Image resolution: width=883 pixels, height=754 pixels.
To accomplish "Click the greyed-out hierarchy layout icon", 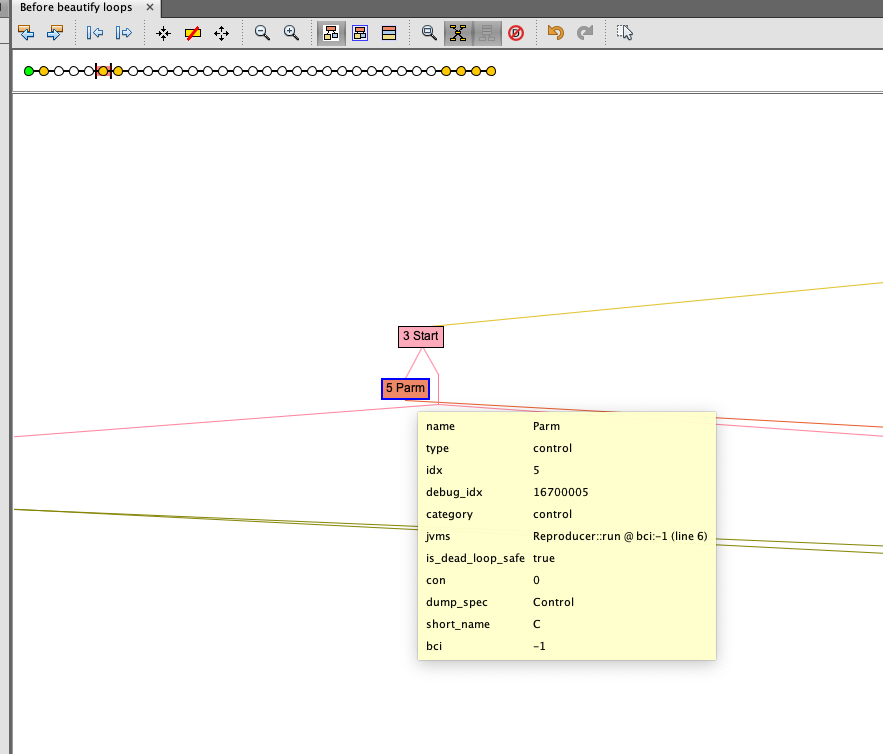I will [x=487, y=33].
